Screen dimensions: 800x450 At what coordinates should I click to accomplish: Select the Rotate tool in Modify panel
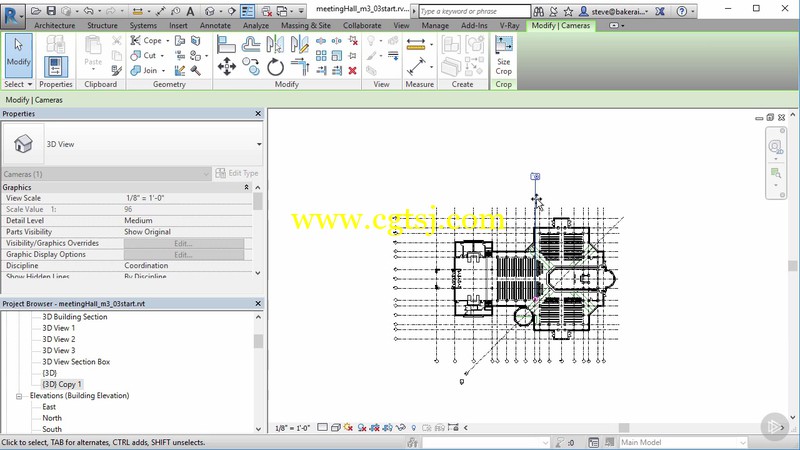[x=276, y=67]
